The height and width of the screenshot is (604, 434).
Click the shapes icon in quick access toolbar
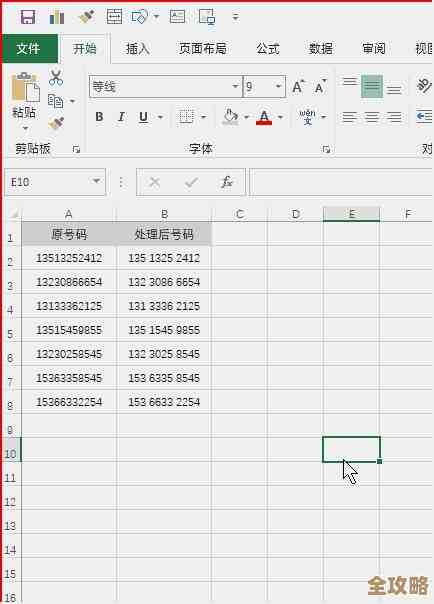139,17
